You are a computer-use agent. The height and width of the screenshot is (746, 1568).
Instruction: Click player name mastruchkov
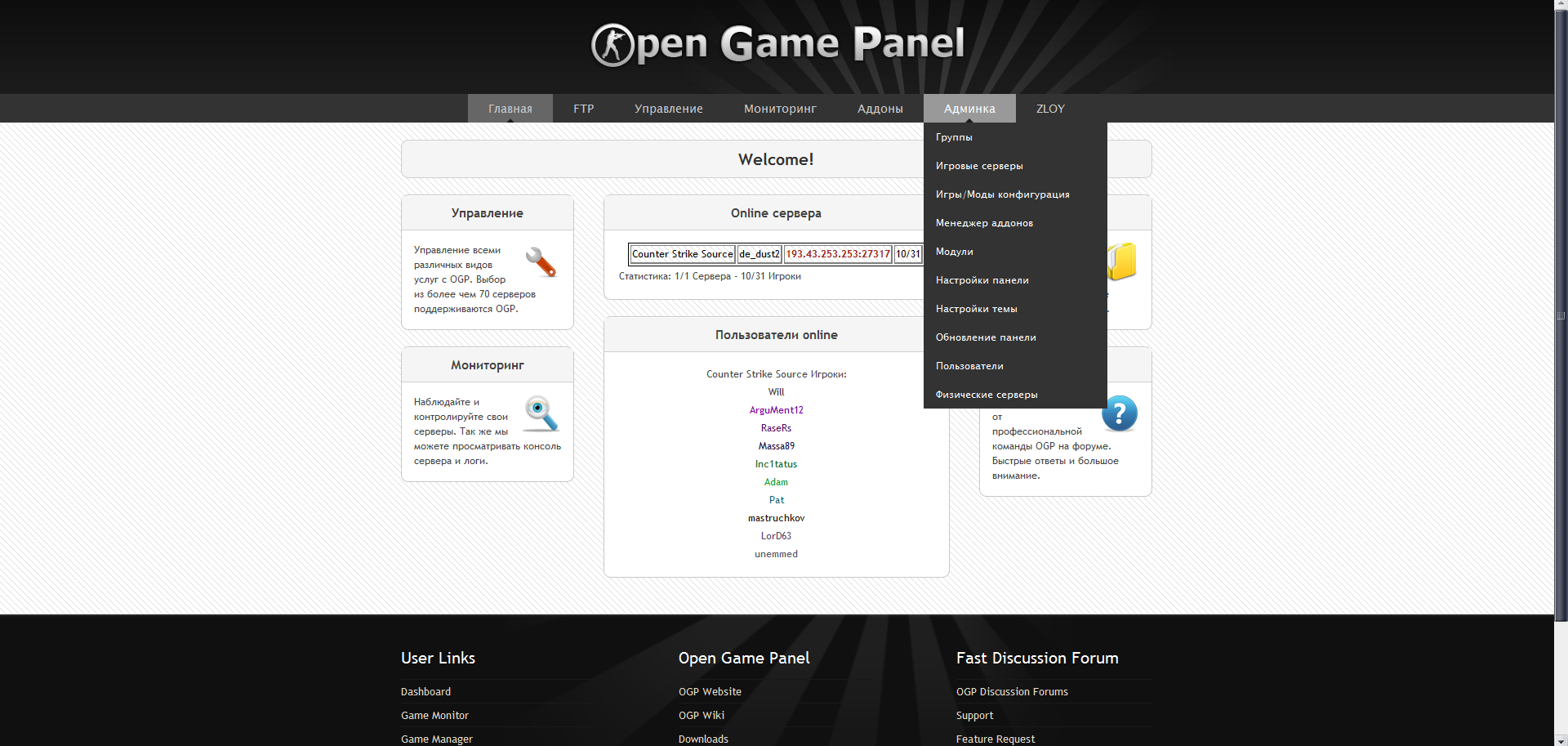pyautogui.click(x=776, y=518)
